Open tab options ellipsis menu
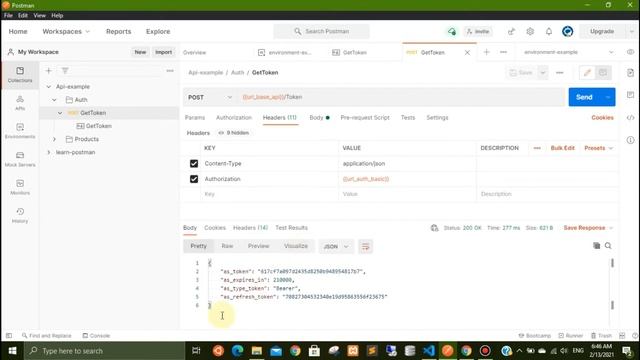 pos(503,52)
